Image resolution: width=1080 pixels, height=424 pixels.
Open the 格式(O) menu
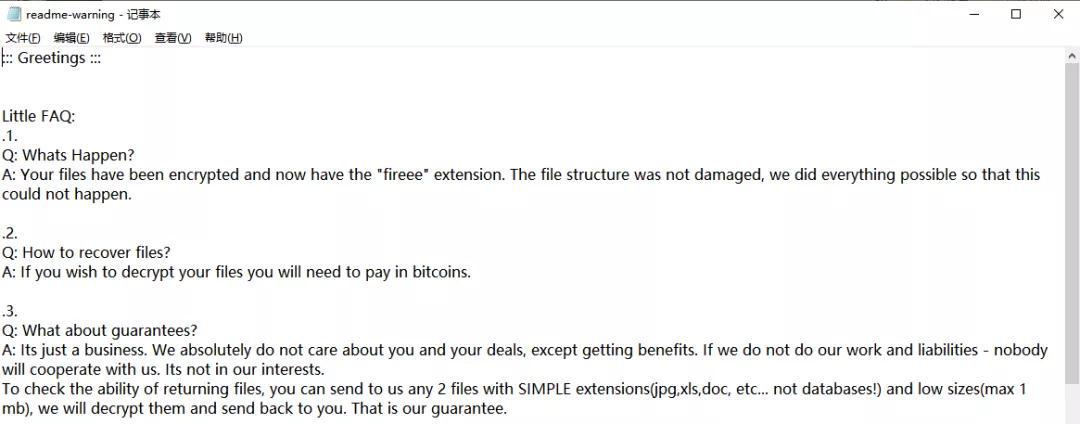[x=122, y=39]
